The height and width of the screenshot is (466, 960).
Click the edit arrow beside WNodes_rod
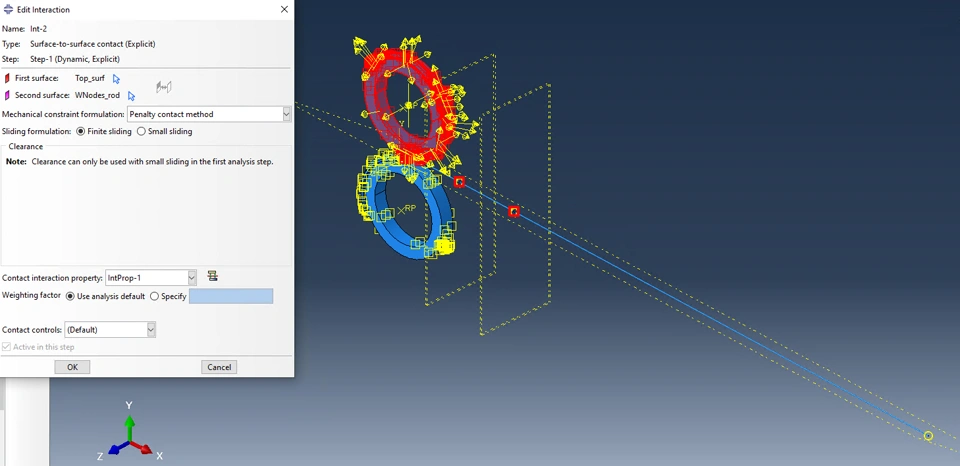131,96
